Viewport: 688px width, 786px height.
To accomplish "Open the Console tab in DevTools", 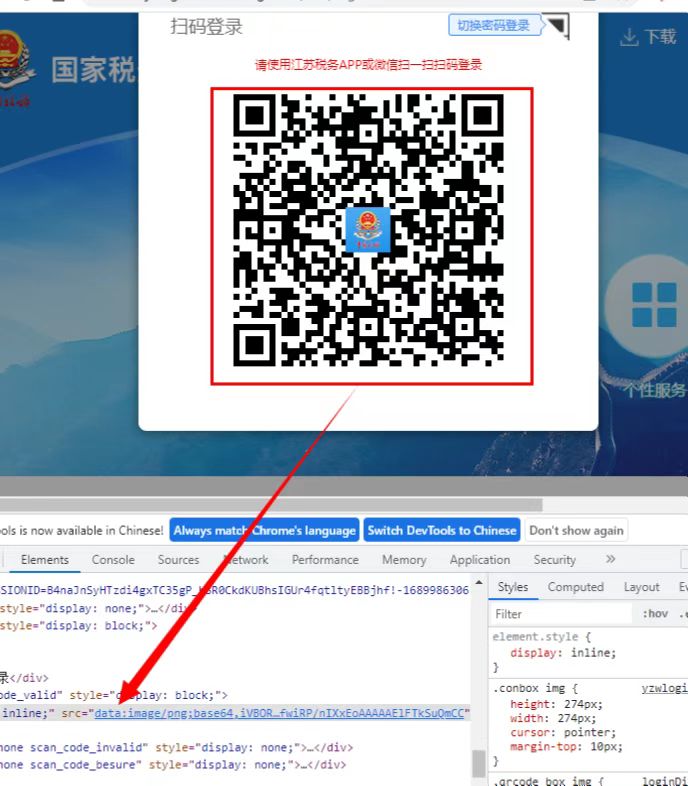I will [113, 560].
